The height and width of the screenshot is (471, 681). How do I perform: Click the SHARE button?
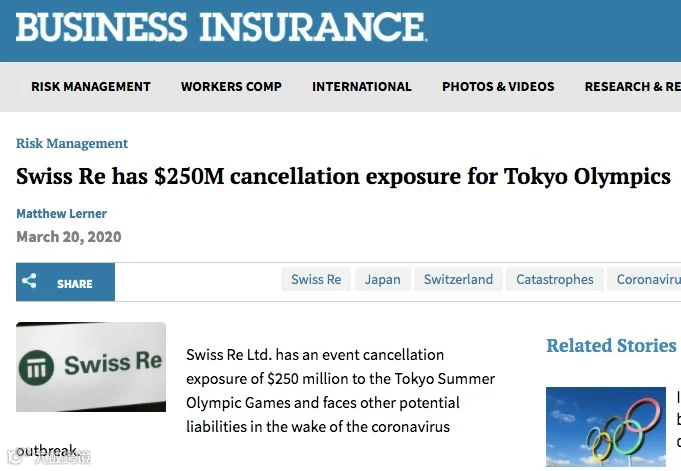coord(66,282)
